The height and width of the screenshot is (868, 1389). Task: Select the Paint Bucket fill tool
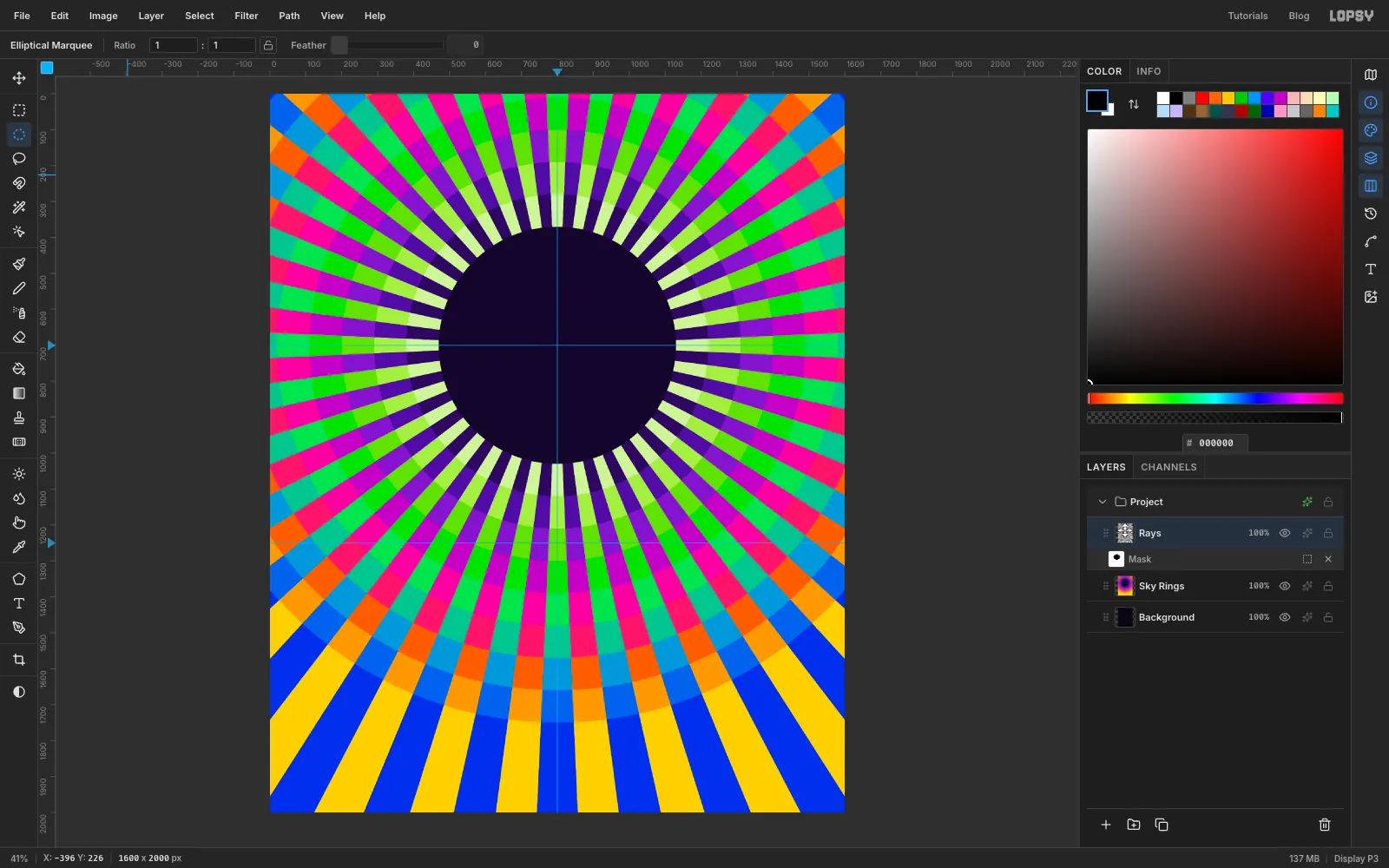[19, 369]
